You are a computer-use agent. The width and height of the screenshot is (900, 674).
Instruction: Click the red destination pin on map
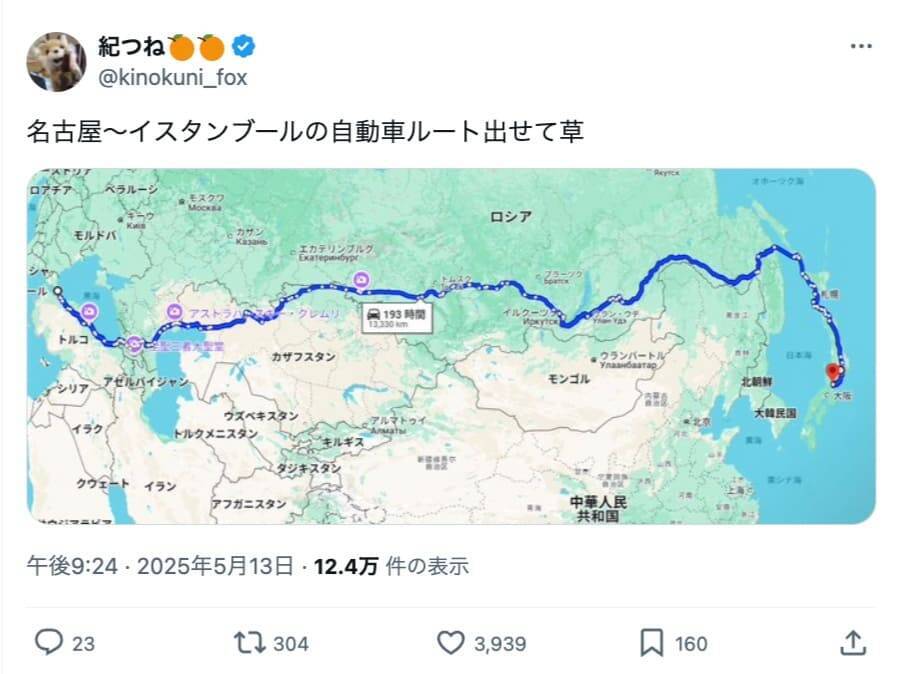pos(832,374)
